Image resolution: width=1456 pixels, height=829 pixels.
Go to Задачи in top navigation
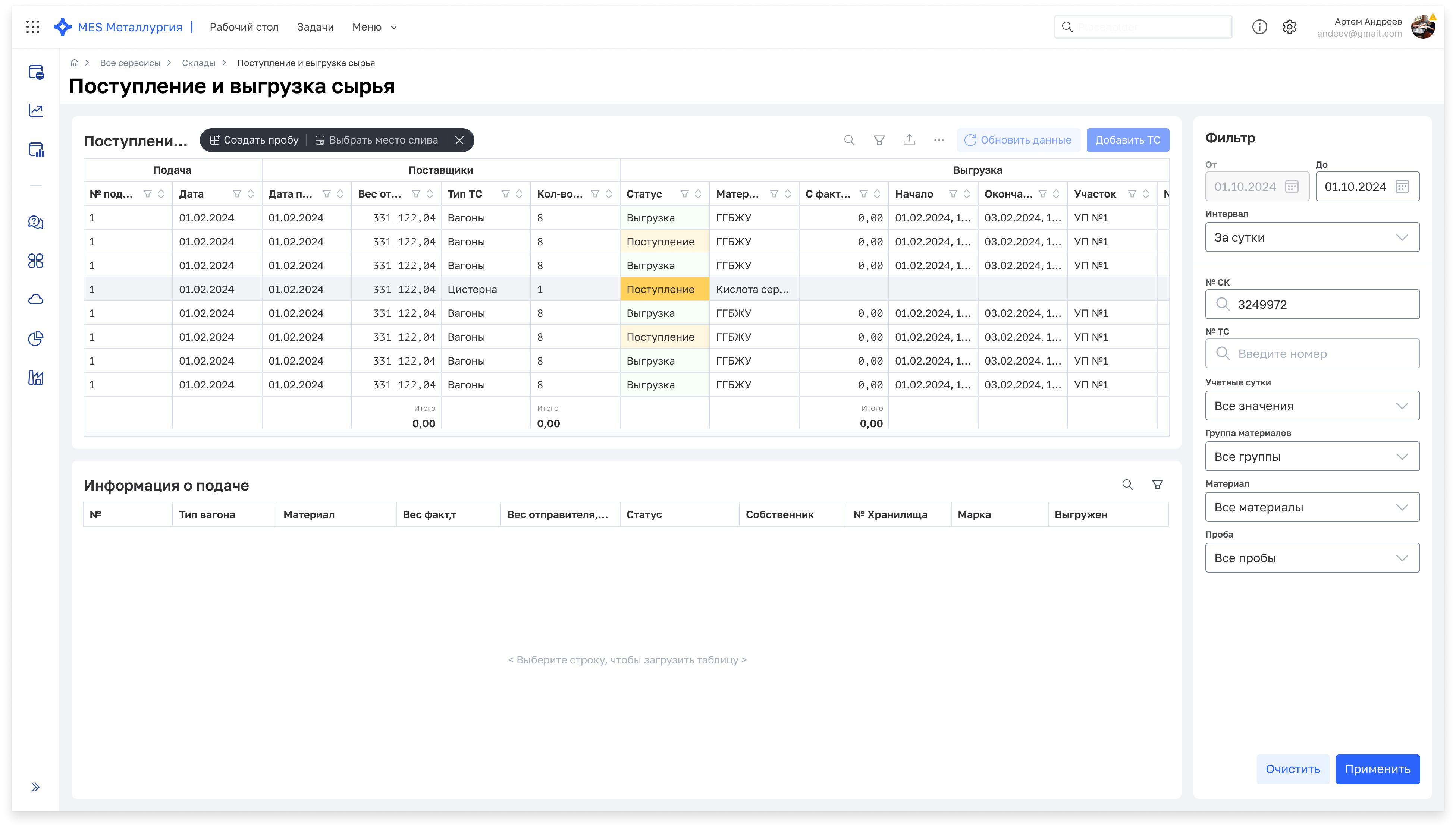pyautogui.click(x=315, y=27)
